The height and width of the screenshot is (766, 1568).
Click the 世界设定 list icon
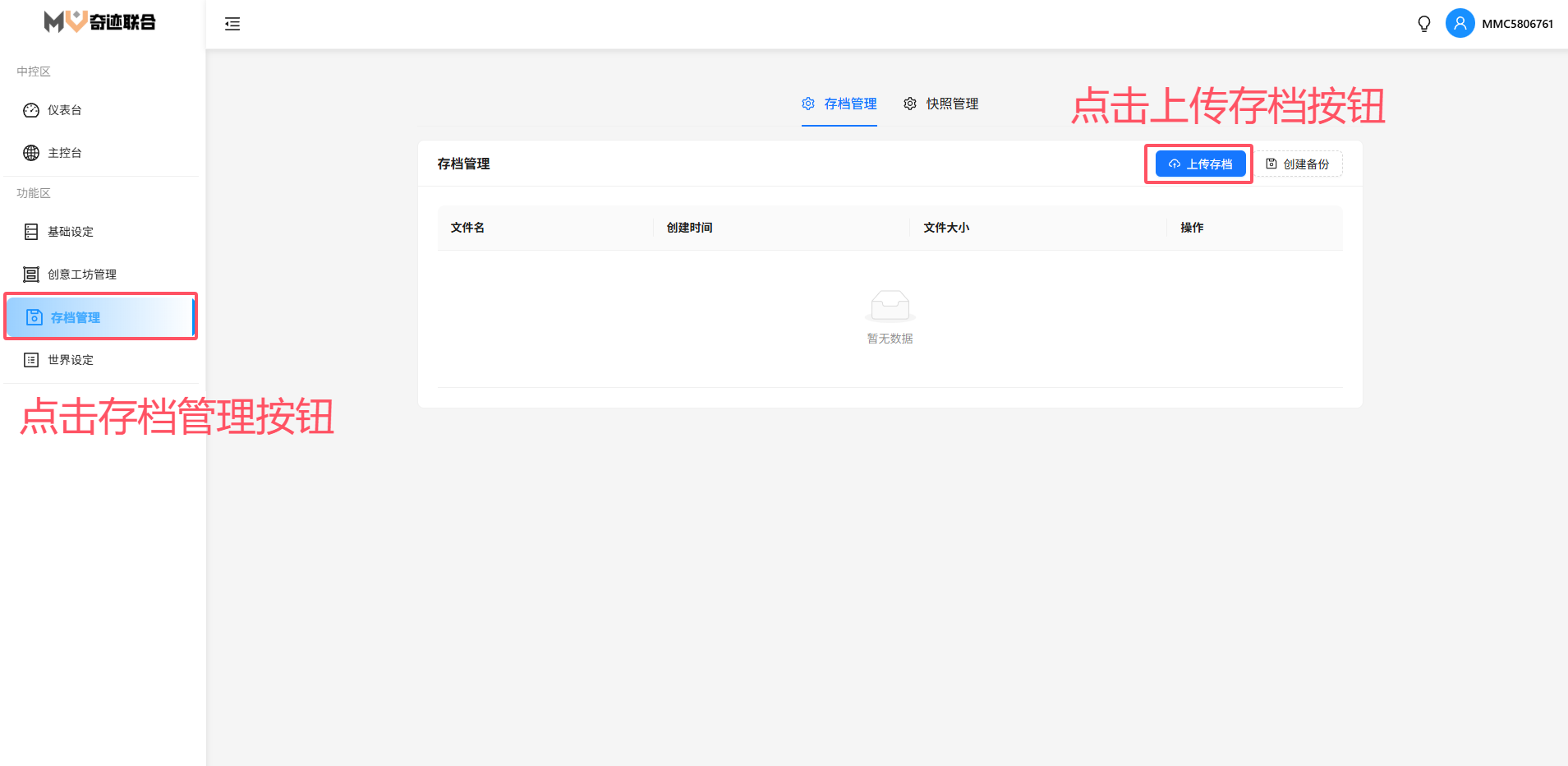tap(31, 360)
